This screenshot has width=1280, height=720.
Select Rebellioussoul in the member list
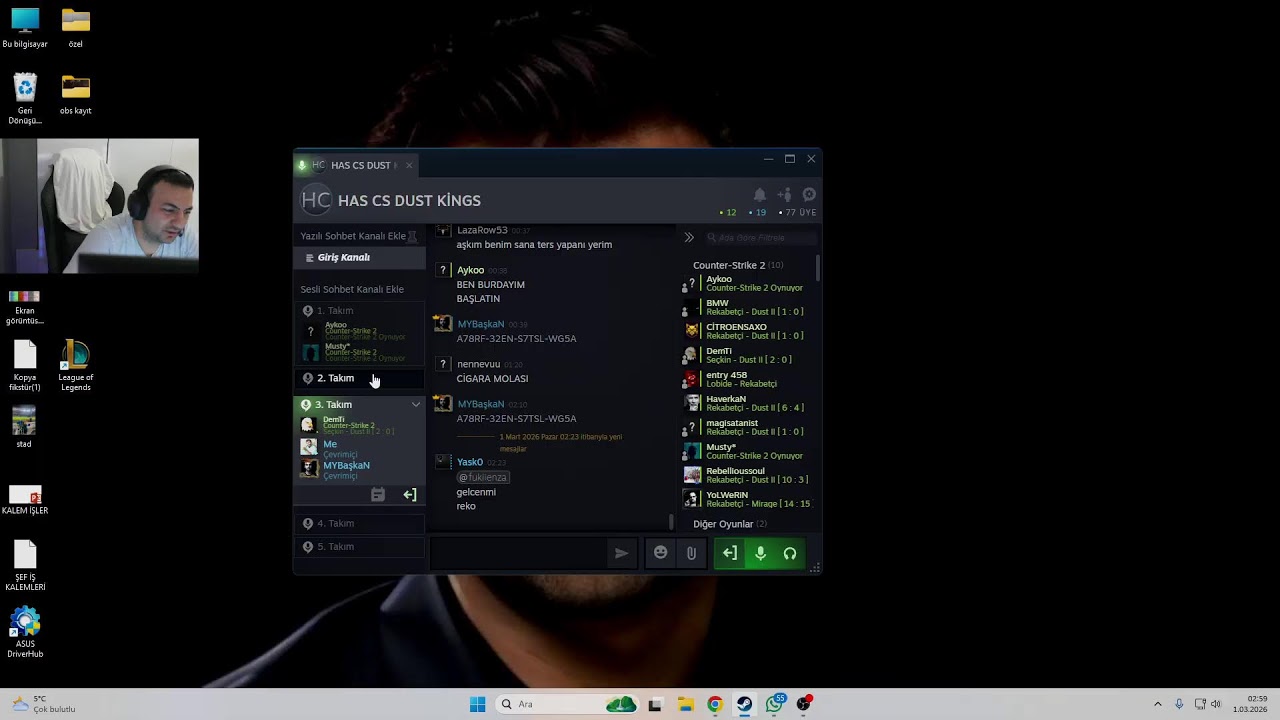pos(750,475)
